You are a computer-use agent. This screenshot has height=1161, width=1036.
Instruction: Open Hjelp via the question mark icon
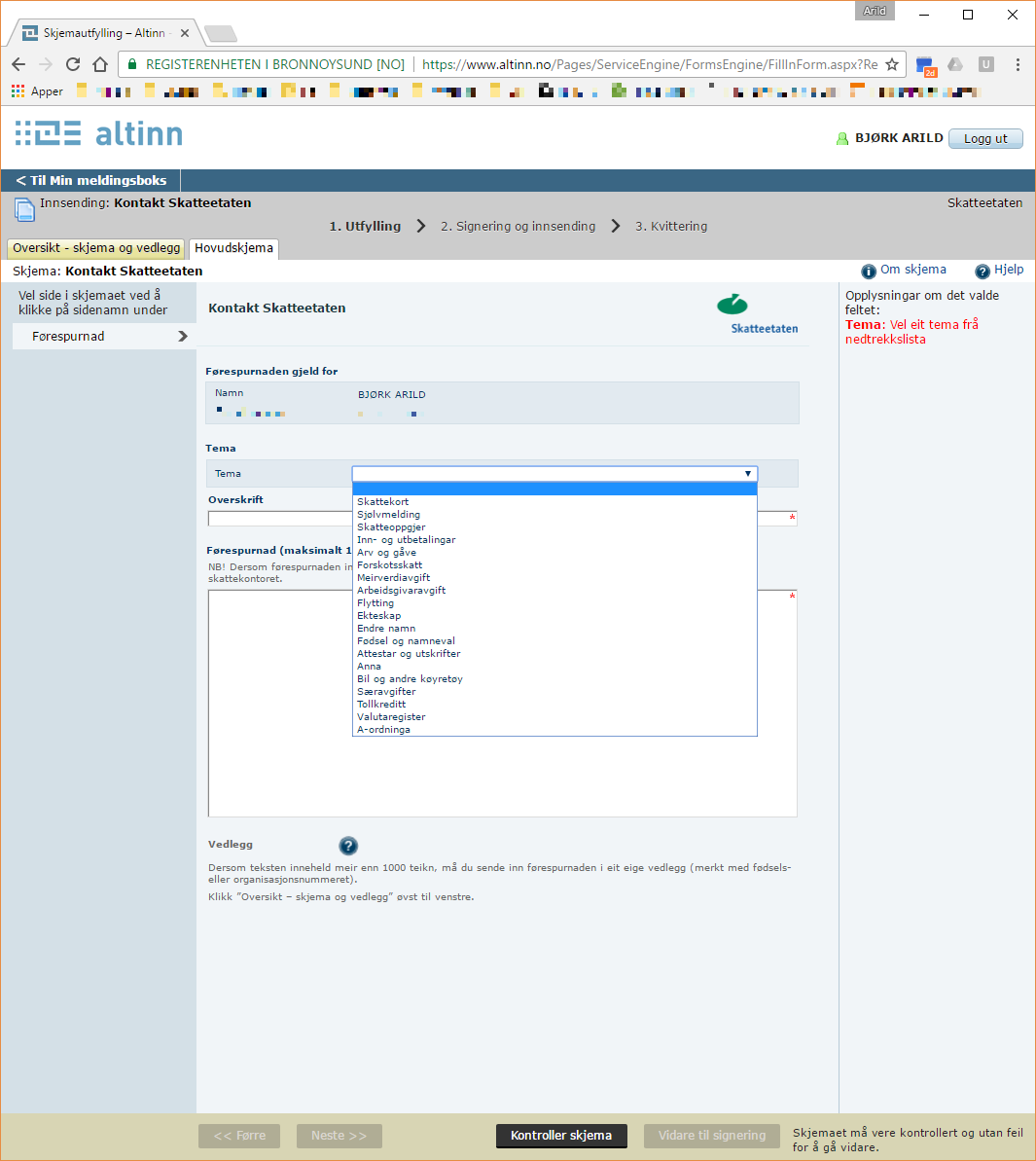982,272
